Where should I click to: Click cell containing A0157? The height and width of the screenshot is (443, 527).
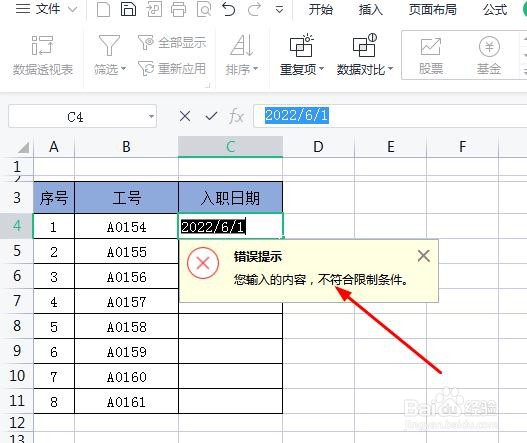[126, 301]
